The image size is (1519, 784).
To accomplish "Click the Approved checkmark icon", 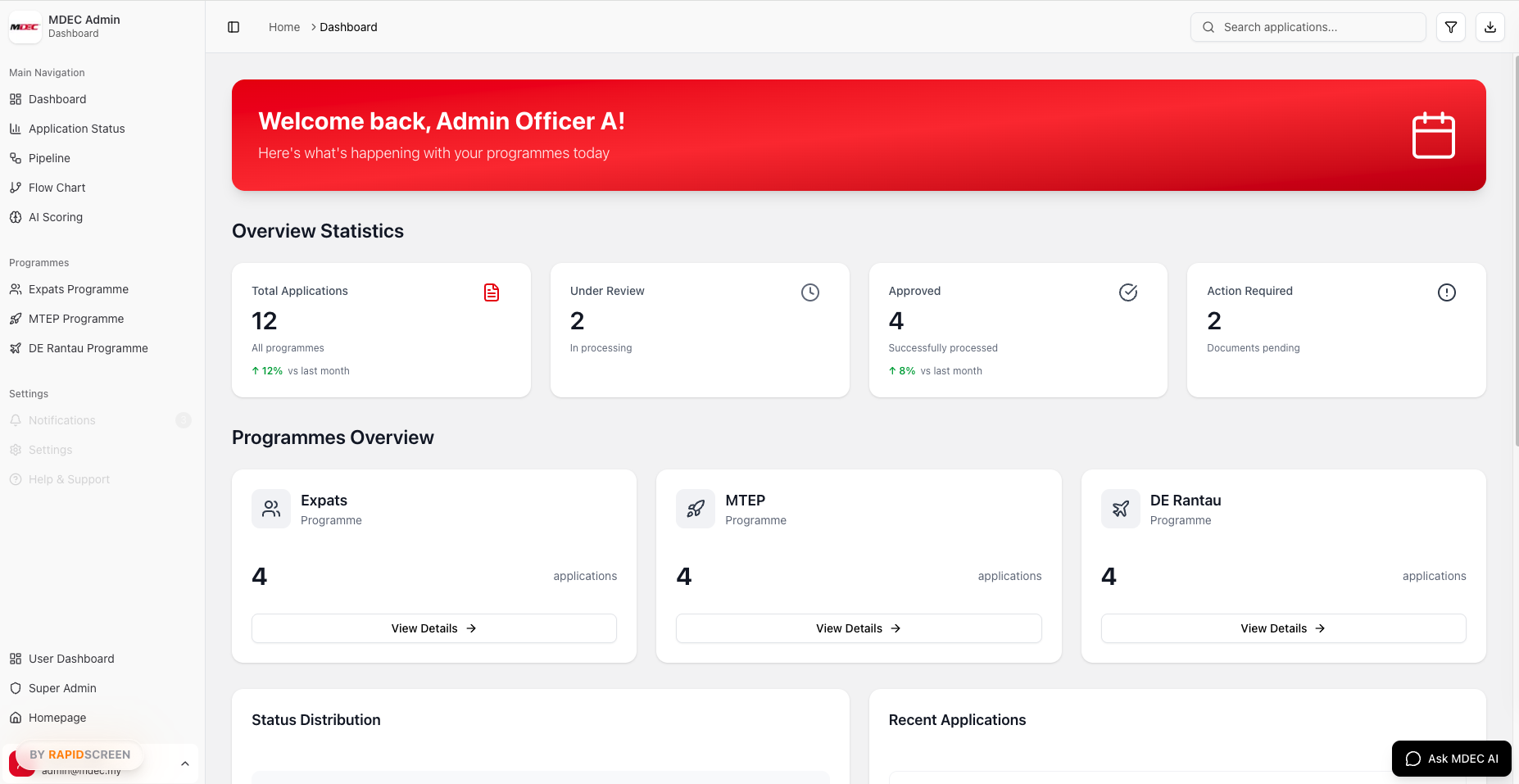I will point(1128,292).
